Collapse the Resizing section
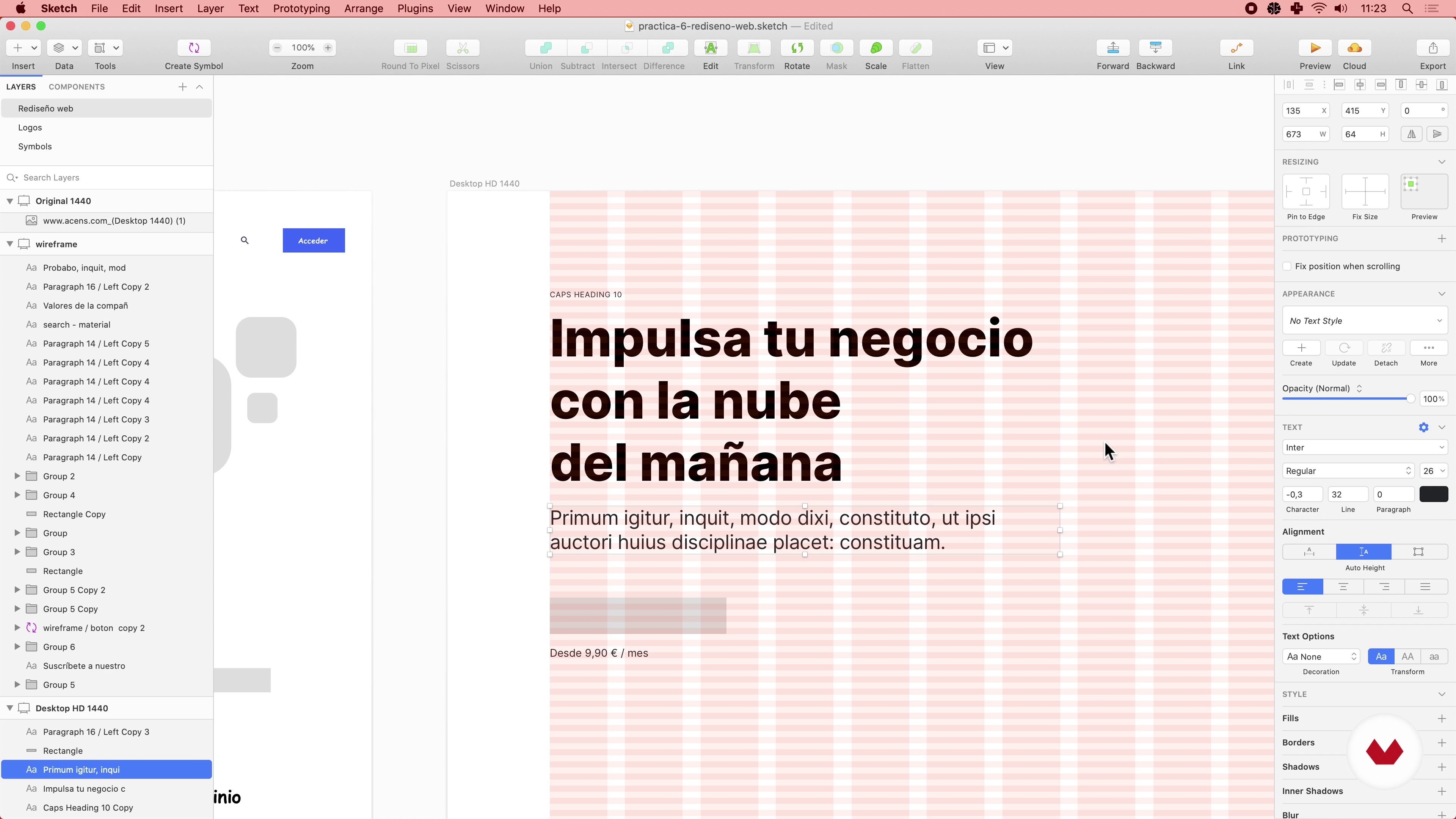The width and height of the screenshot is (1456, 819). [1441, 162]
